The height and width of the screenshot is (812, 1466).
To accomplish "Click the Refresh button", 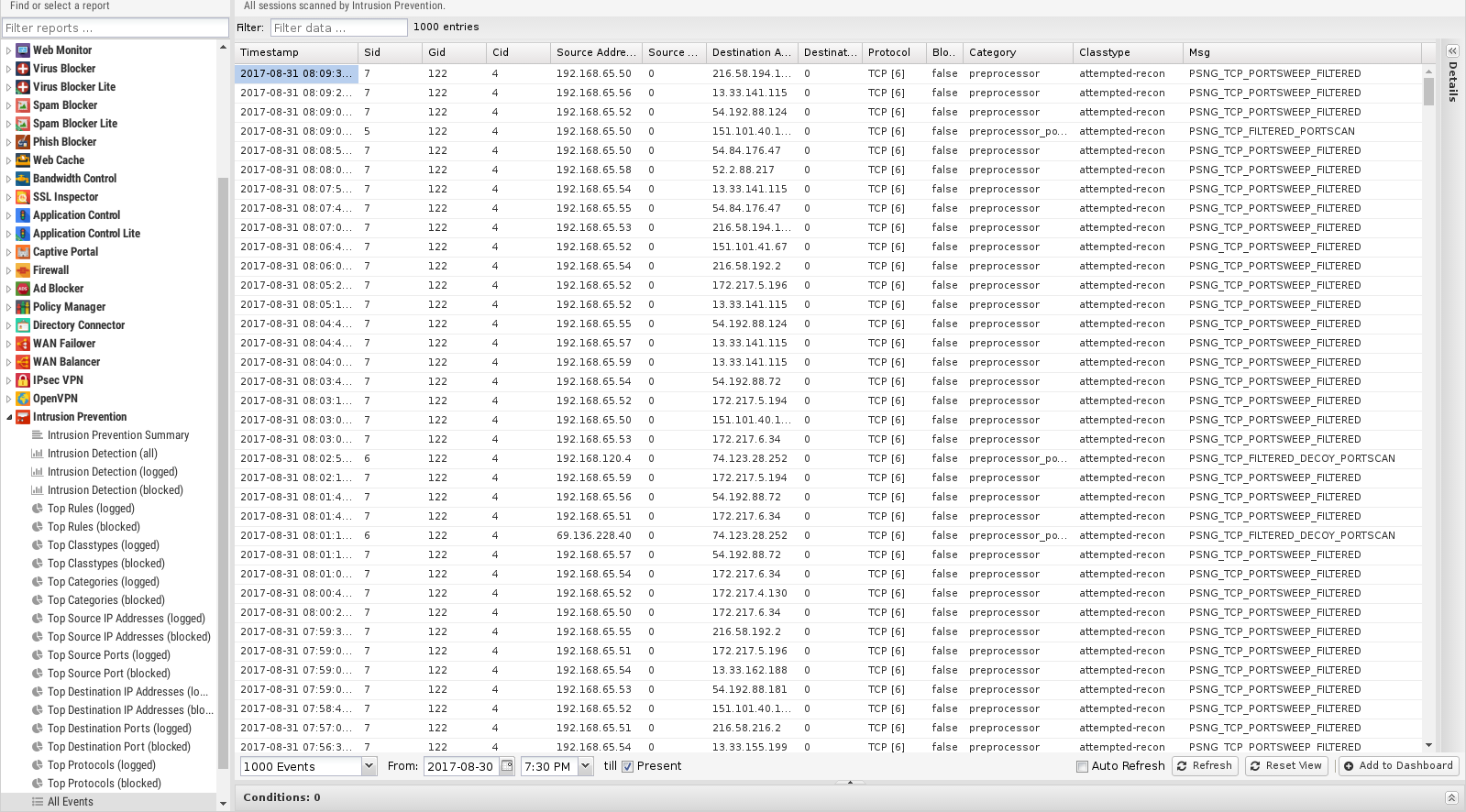I will pos(1205,766).
